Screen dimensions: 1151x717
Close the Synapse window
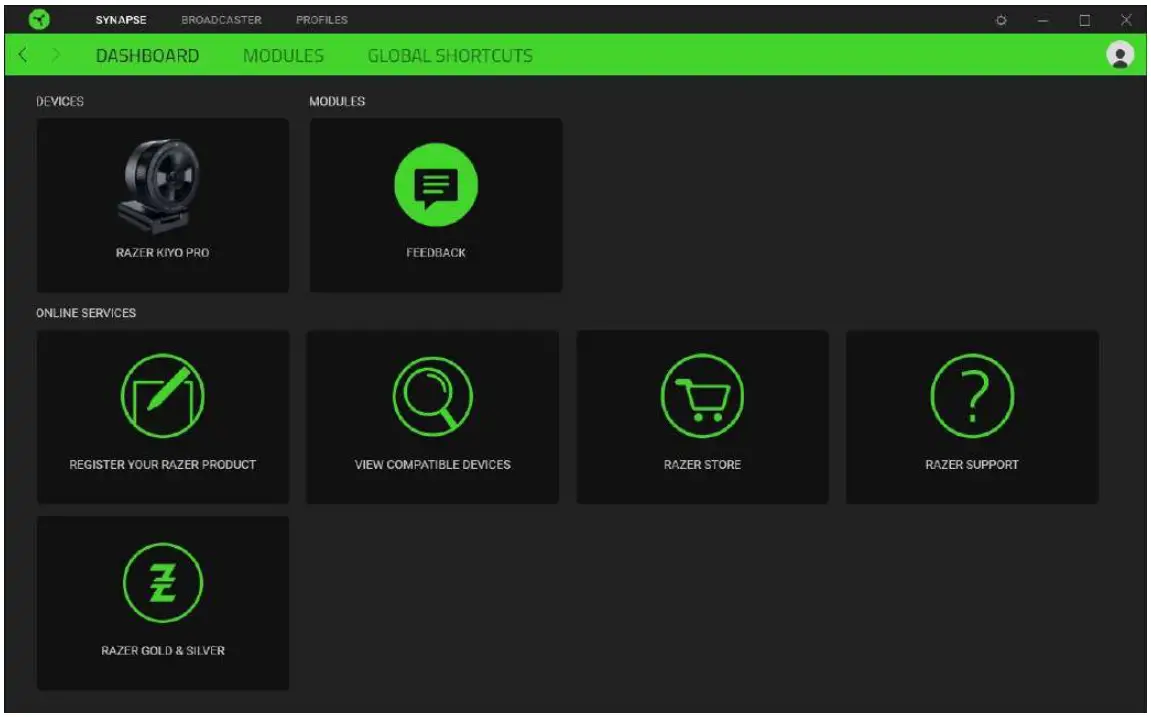pyautogui.click(x=1126, y=21)
